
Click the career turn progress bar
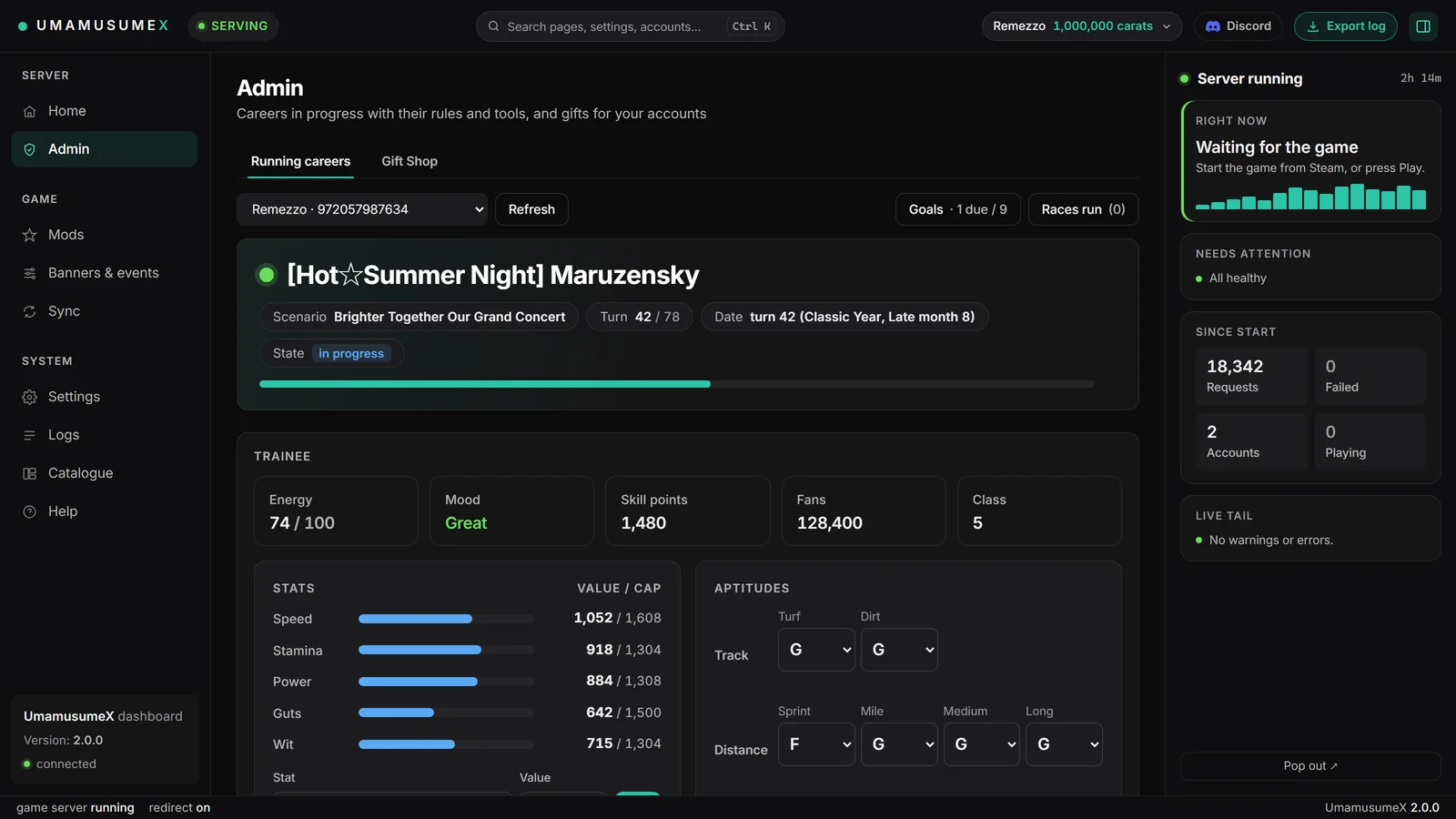tap(677, 384)
